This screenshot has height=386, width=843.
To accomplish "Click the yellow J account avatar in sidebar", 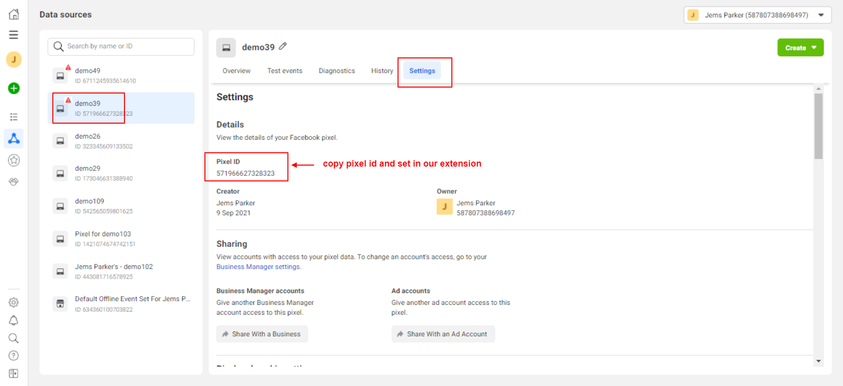I will 14,59.
